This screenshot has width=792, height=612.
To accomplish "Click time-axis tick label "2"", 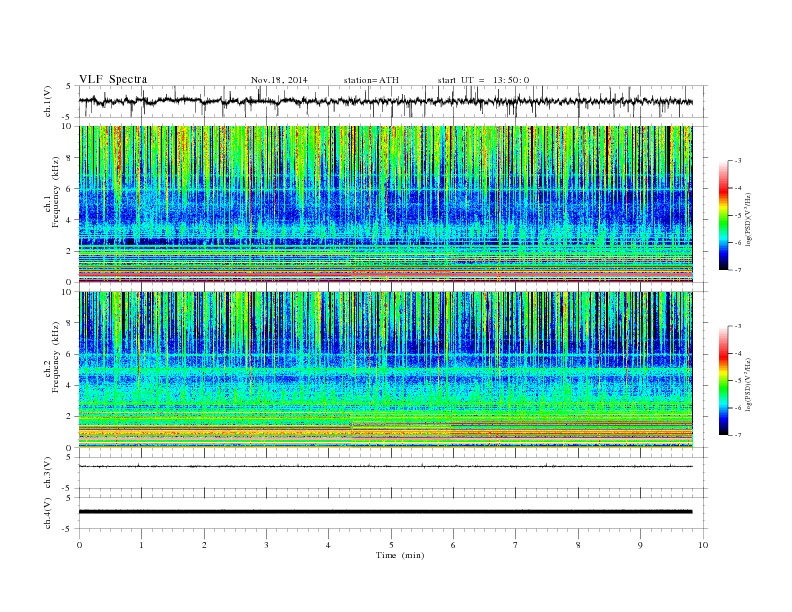I will point(204,545).
